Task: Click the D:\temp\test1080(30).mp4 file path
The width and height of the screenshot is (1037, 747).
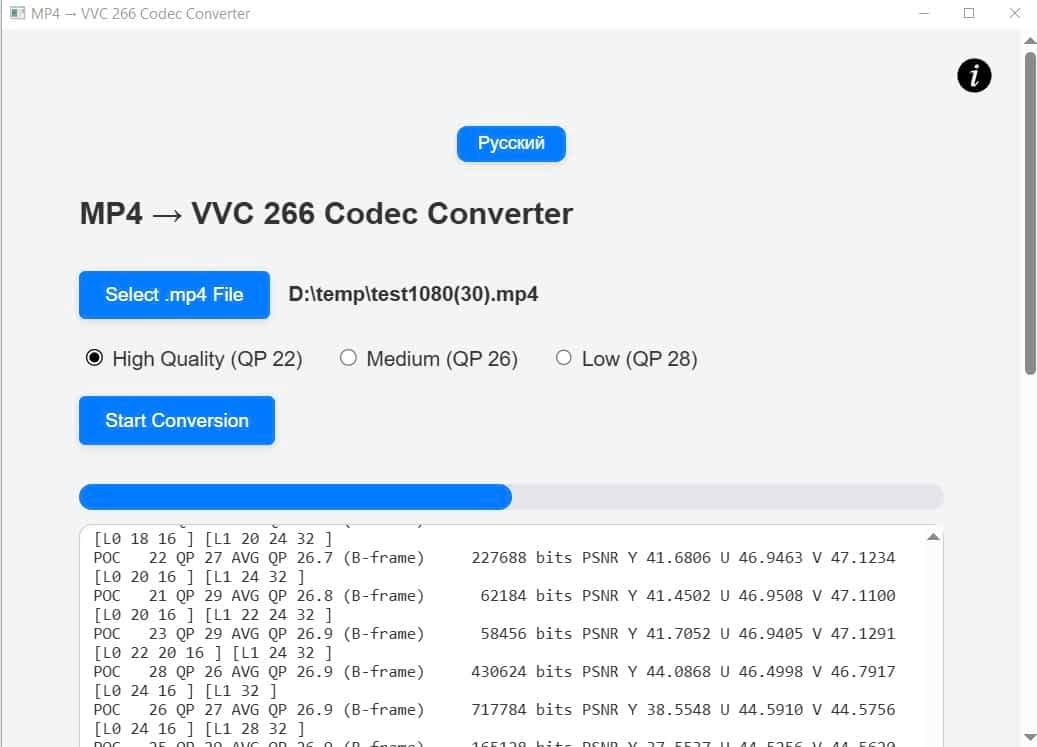Action: click(x=413, y=295)
